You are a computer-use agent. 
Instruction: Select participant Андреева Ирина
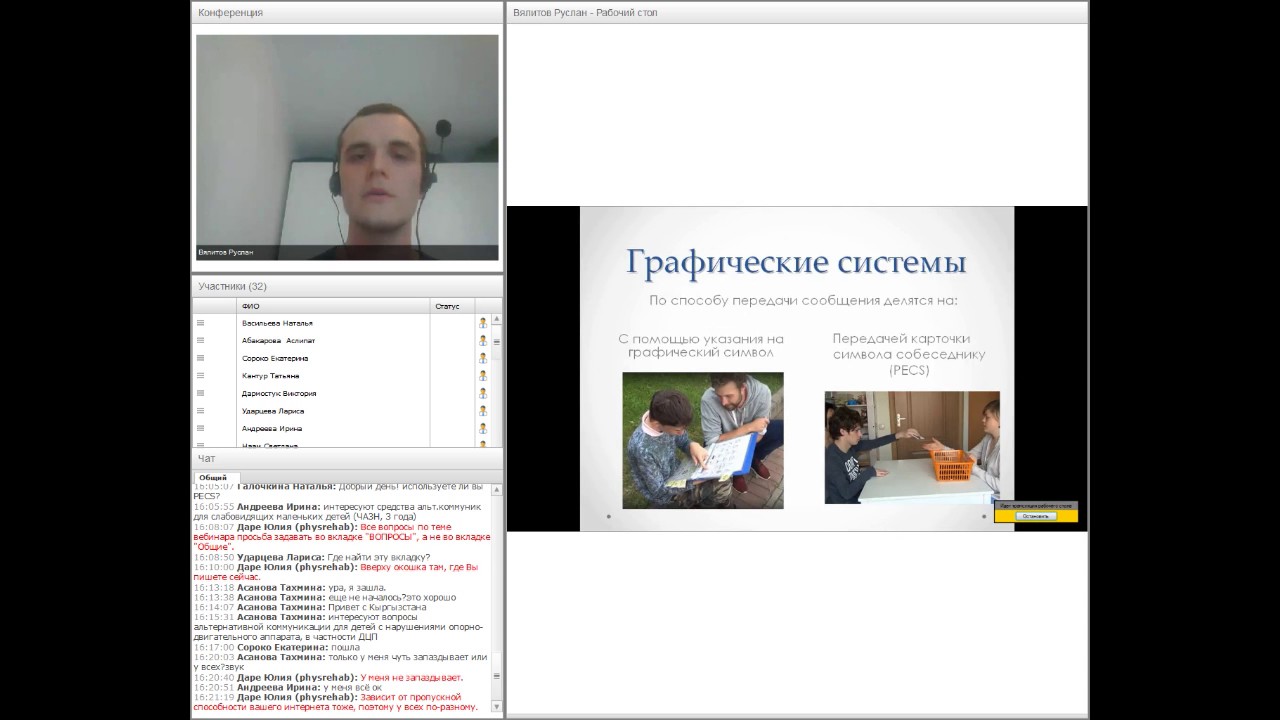[x=271, y=428]
